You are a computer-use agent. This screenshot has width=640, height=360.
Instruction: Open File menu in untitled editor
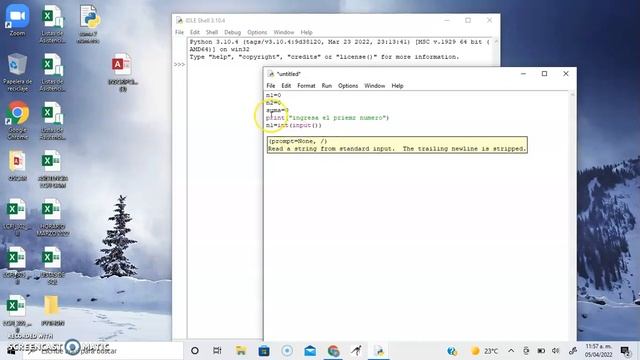(271, 86)
